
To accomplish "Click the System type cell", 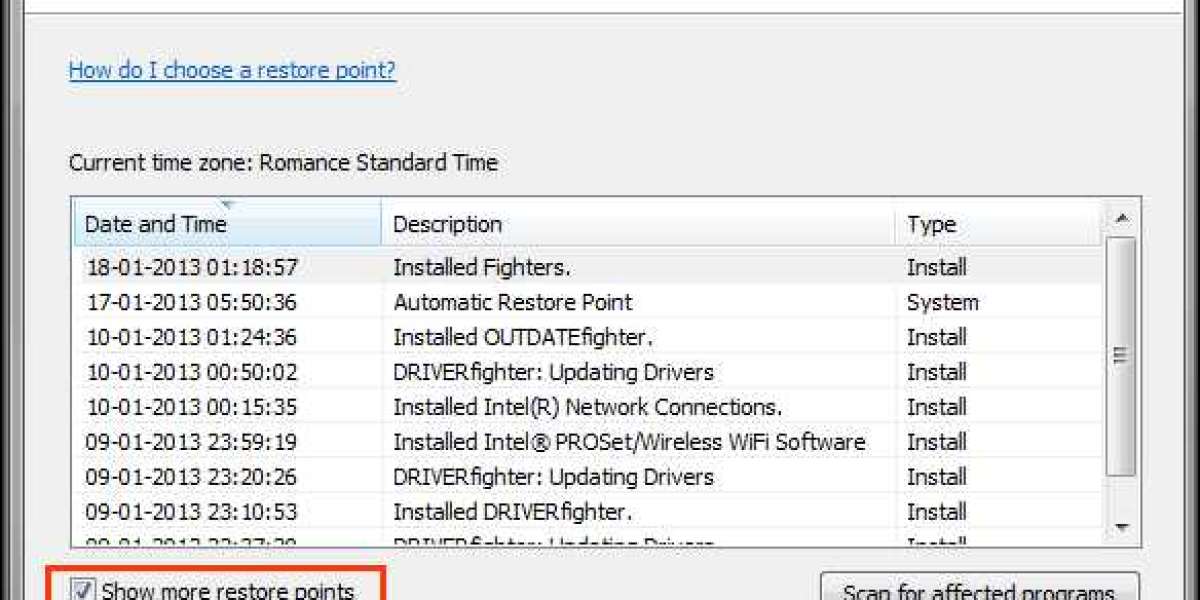I will click(x=942, y=302).
